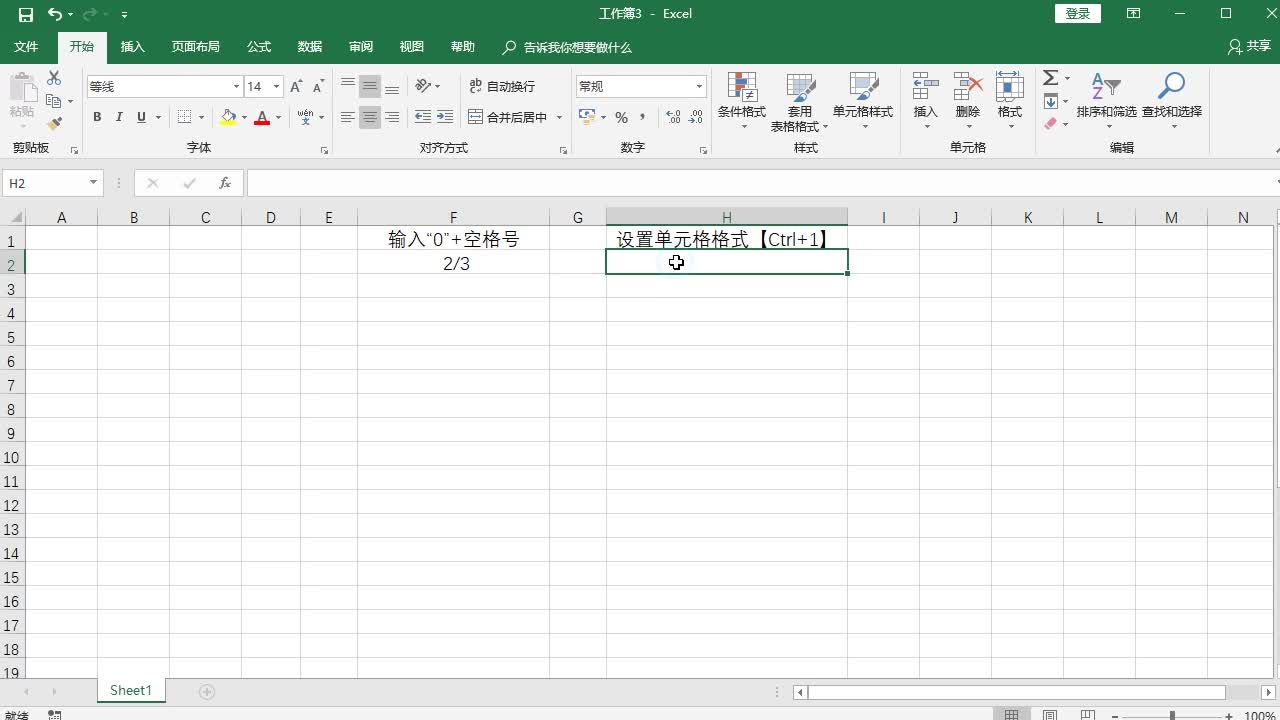The width and height of the screenshot is (1280, 720).
Task: Click the horizontal scrollbar track
Action: coord(1017,692)
